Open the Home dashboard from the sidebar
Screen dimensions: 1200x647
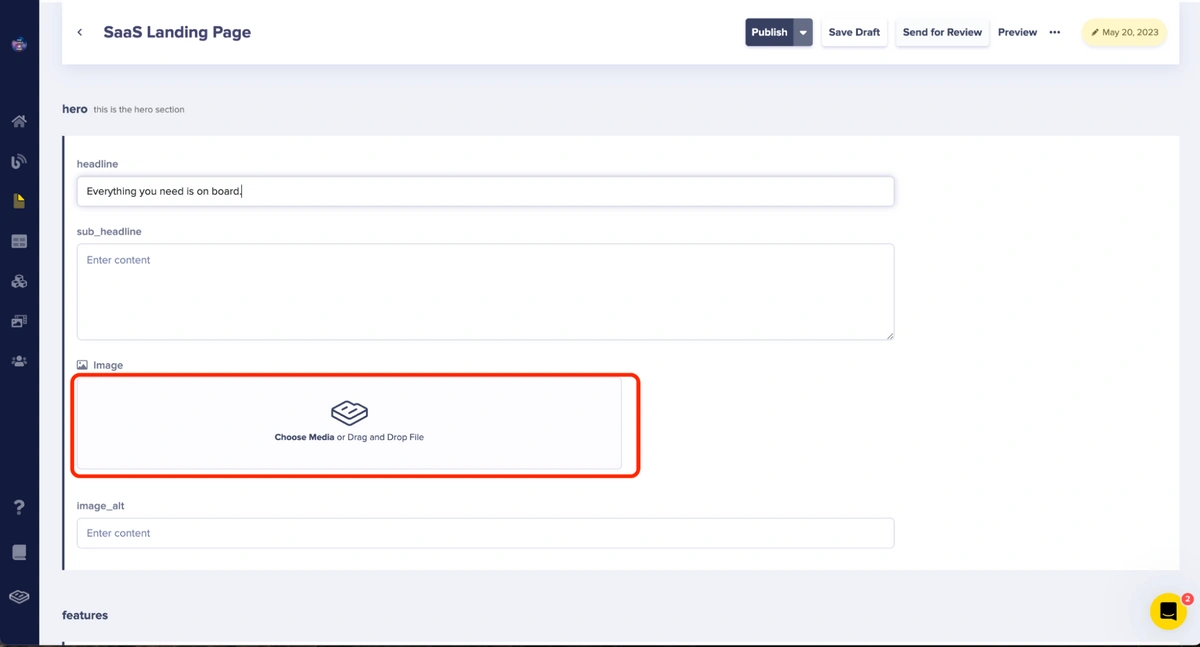(19, 121)
